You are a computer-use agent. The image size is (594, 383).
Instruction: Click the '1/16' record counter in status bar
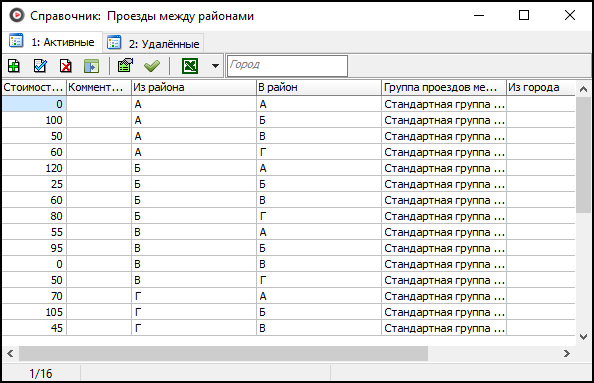click(41, 374)
